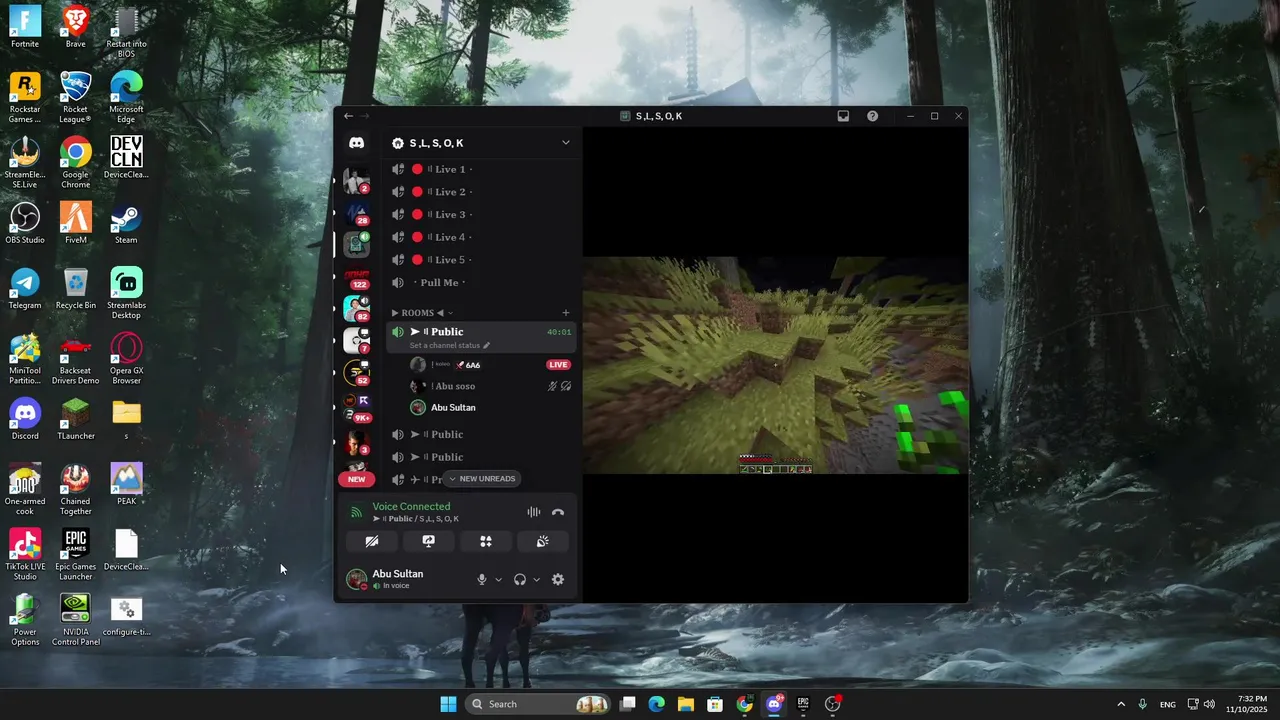The width and height of the screenshot is (1280, 720).
Task: Open Public / S,L,S,O,K voice channel link
Action: [416, 519]
